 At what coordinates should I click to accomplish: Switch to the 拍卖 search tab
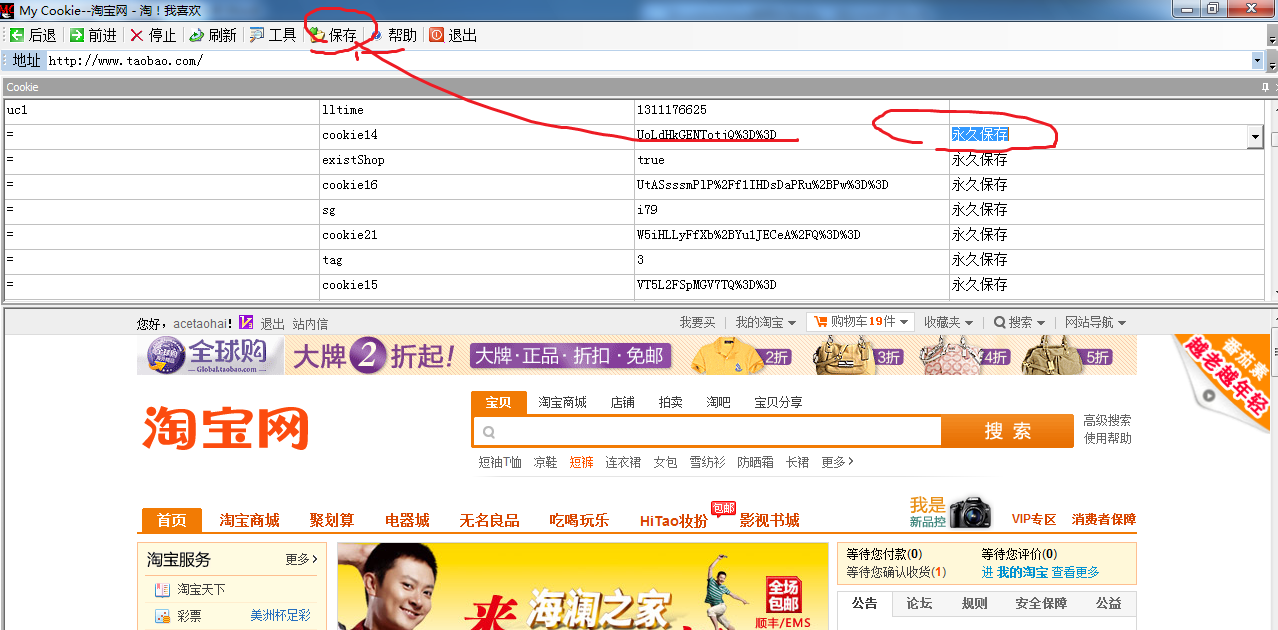(670, 402)
